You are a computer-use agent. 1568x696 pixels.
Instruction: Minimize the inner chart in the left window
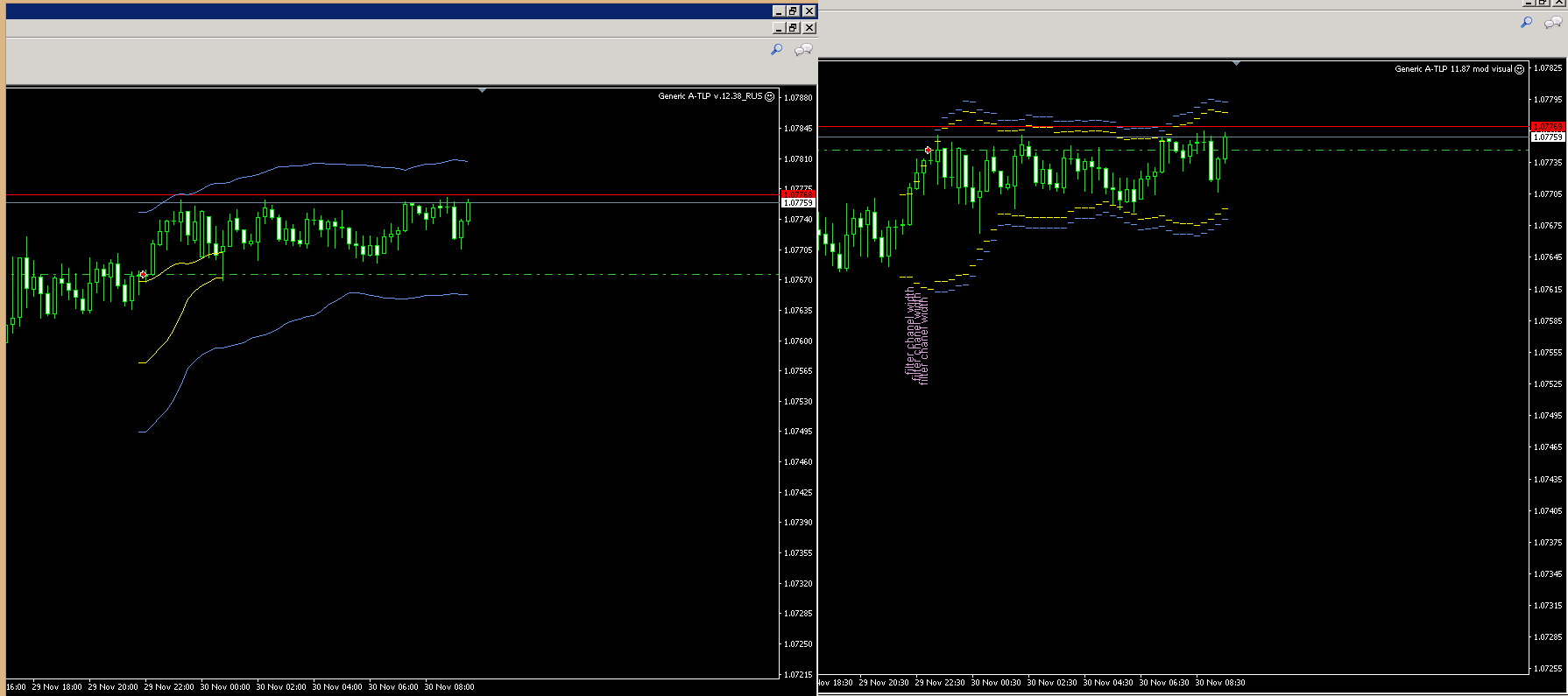pyautogui.click(x=779, y=28)
